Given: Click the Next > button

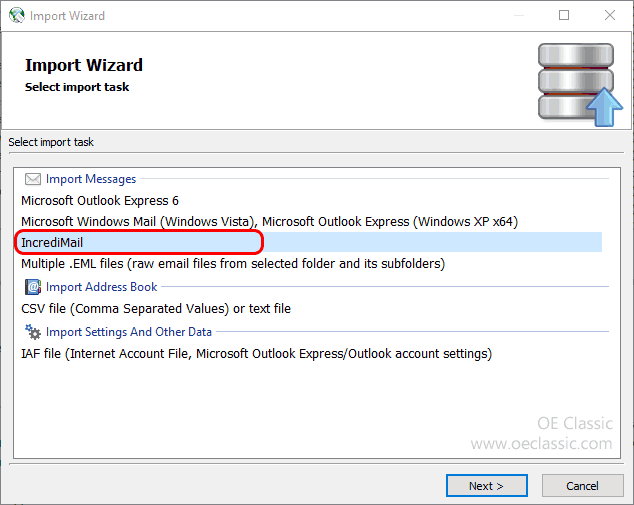Looking at the screenshot, I should (x=486, y=486).
